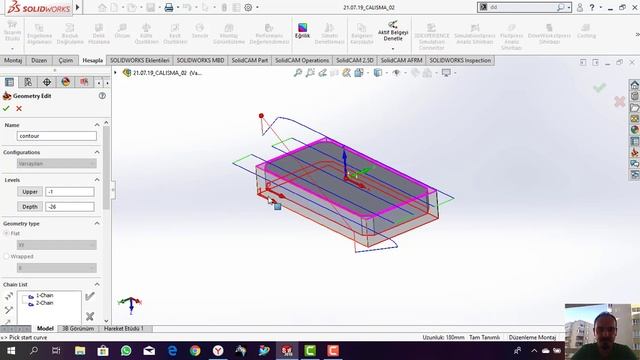
Task: Switch to 3B Görünüm bottom tab
Action: [78, 328]
